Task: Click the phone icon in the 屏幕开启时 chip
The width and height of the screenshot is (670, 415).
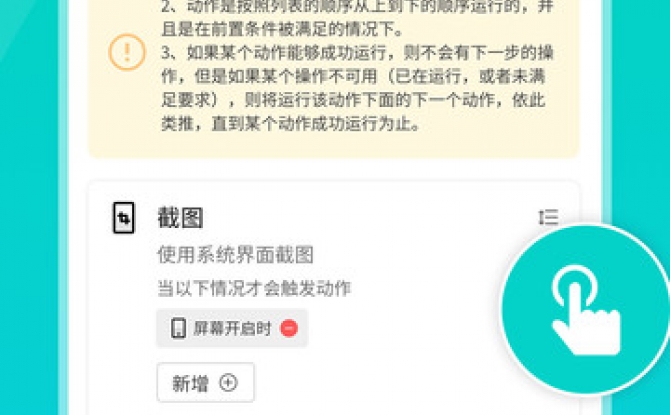Action: [x=178, y=328]
